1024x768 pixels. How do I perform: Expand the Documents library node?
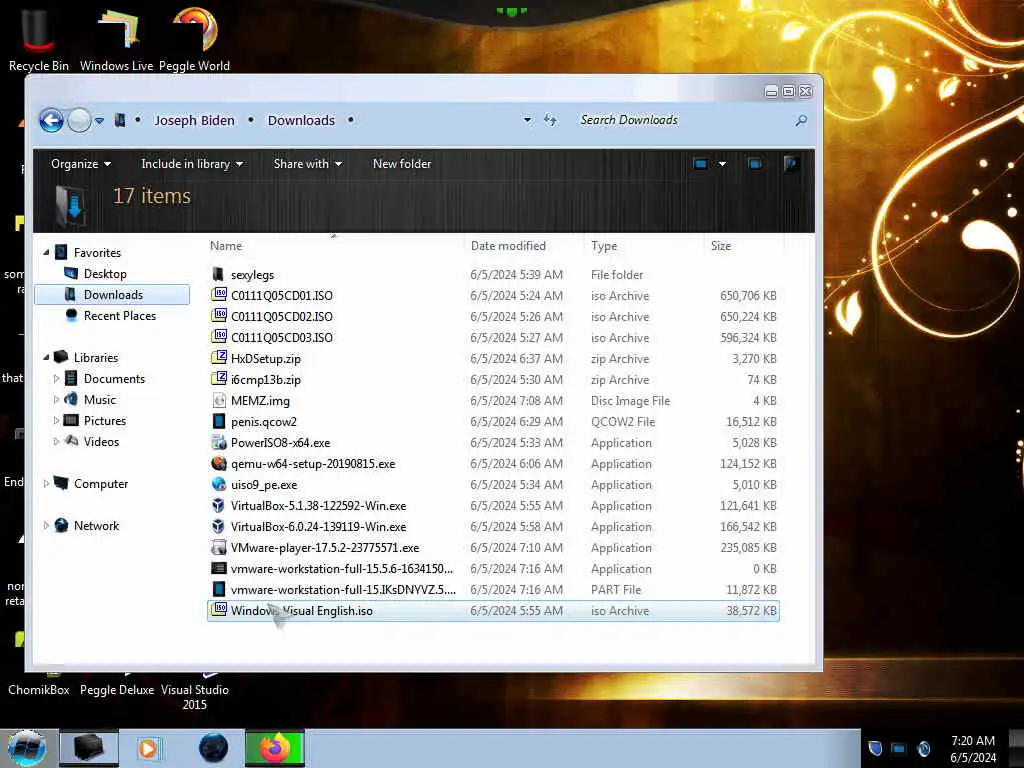coord(56,379)
